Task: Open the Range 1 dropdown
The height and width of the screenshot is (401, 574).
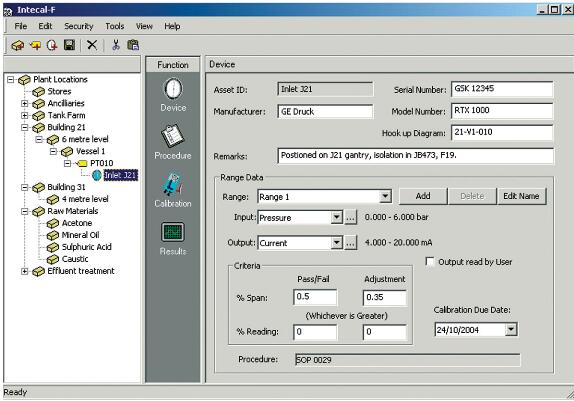Action: coord(385,197)
